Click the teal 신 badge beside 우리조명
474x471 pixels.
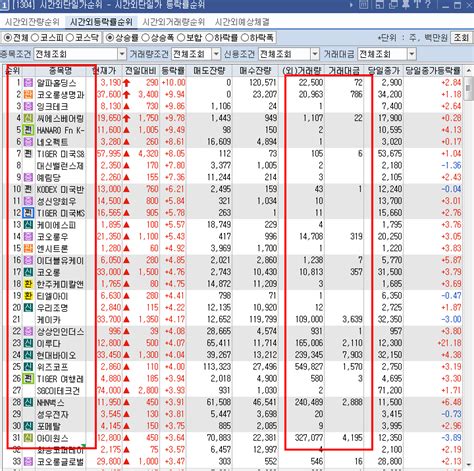pyautogui.click(x=28, y=308)
